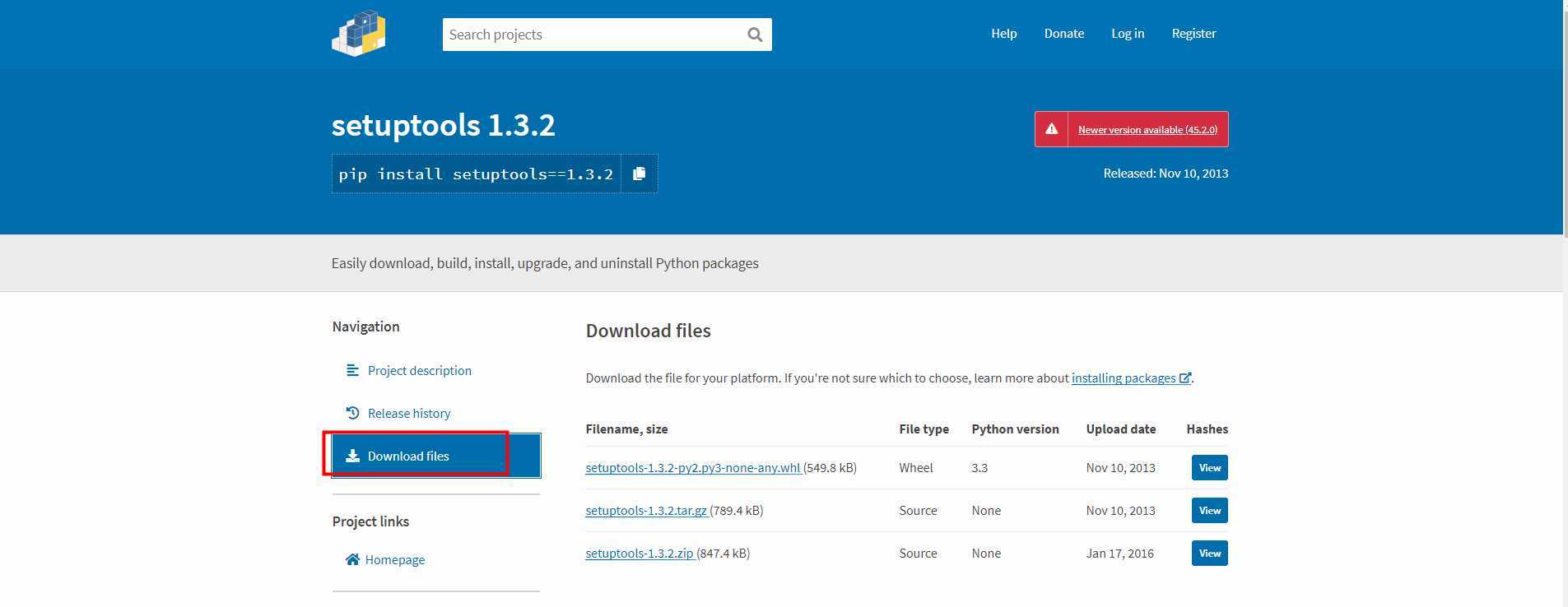This screenshot has width=1568, height=607.
Task: Click the Wheel file type cell
Action: pyautogui.click(x=915, y=467)
